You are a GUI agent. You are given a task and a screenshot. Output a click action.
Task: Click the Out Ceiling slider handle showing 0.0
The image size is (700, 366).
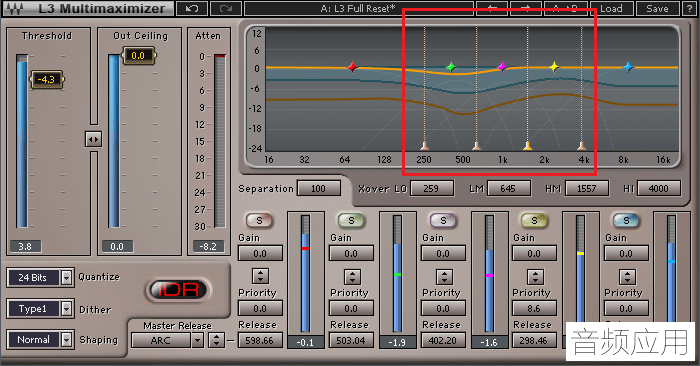[x=138, y=55]
